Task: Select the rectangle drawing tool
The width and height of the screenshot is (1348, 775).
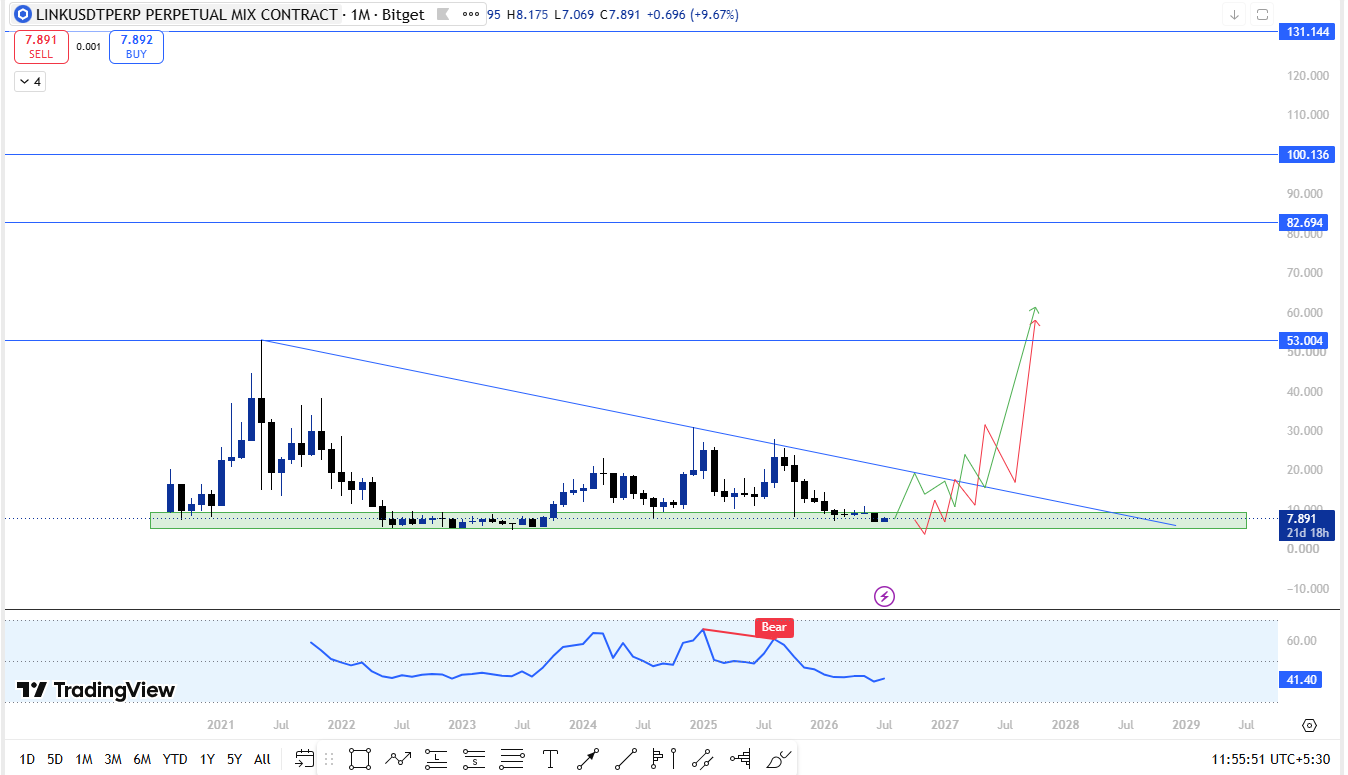Action: coord(360,759)
